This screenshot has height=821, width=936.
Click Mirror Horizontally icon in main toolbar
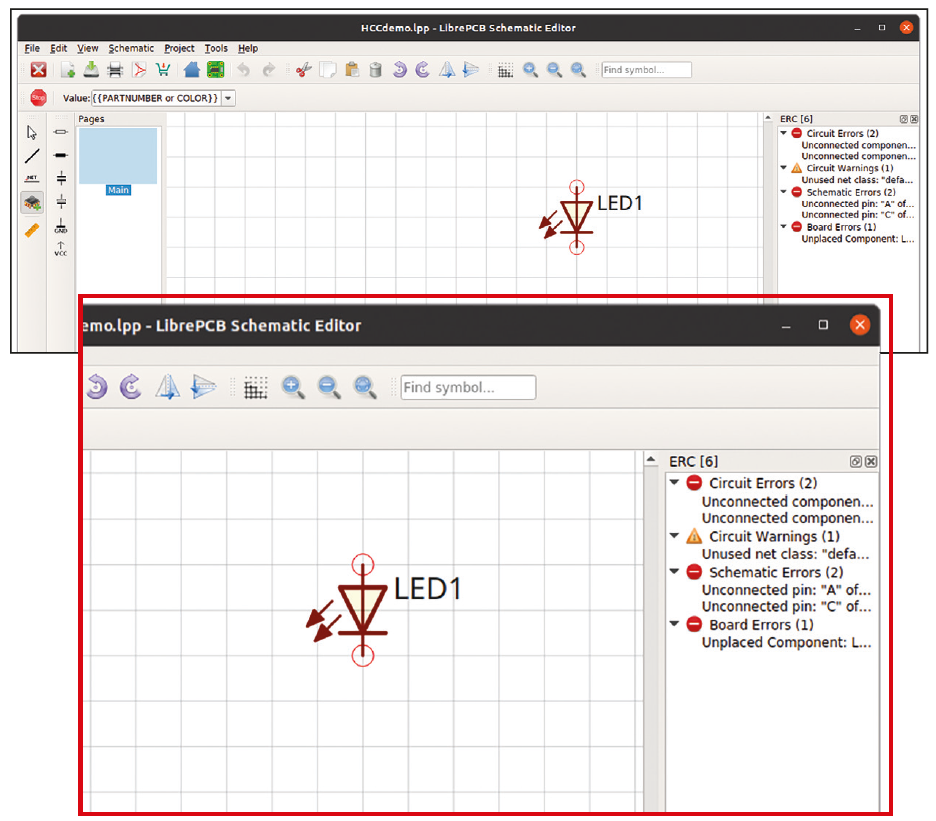(447, 70)
